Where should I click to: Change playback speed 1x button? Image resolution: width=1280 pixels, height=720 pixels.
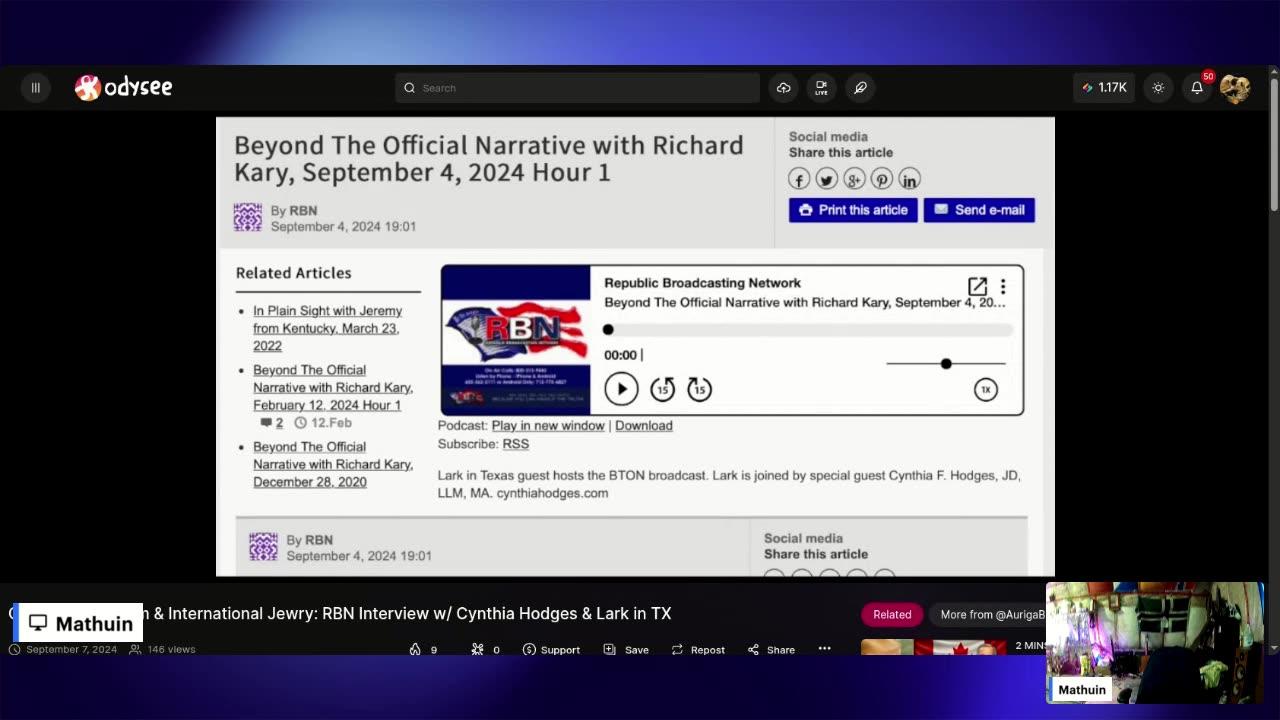coord(986,390)
